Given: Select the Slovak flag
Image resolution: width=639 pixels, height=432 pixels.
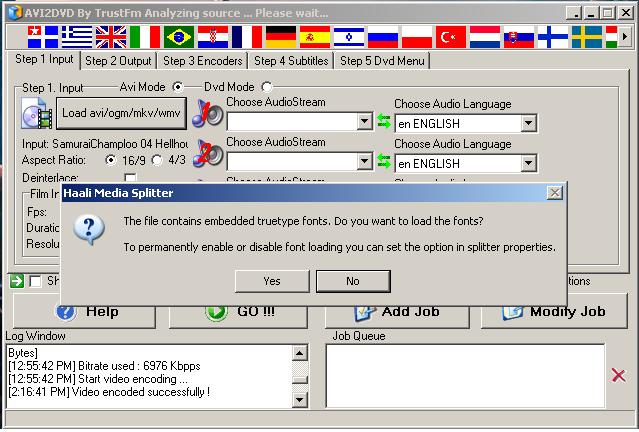Looking at the screenshot, I should click(519, 37).
